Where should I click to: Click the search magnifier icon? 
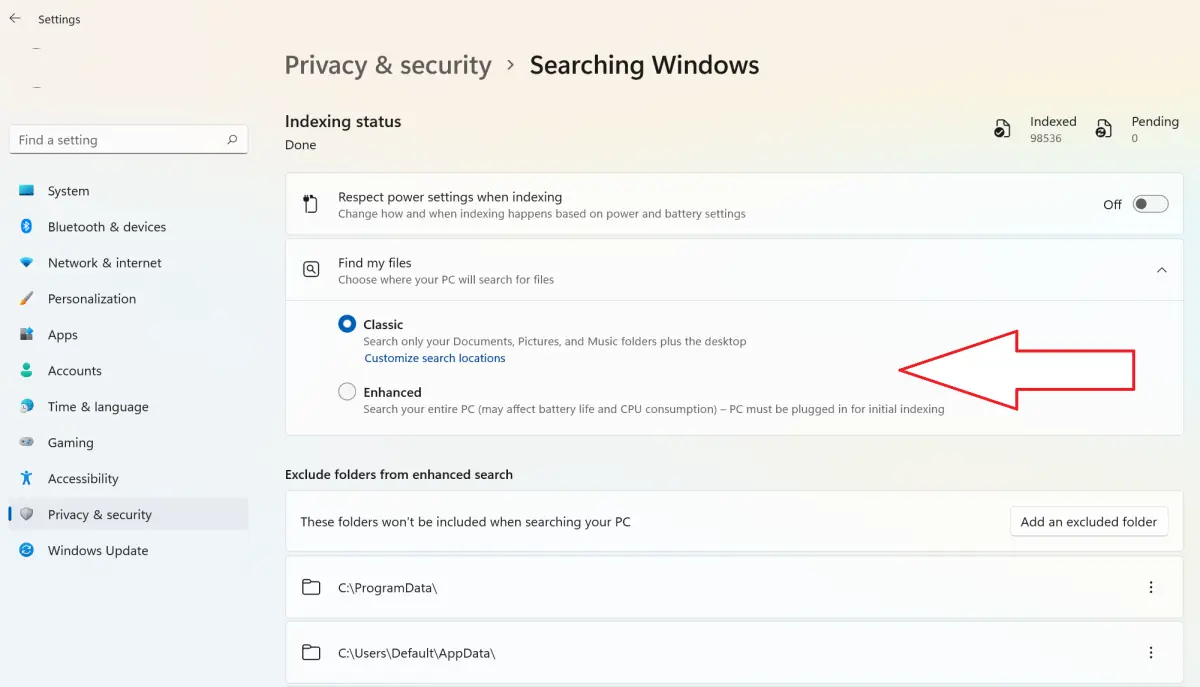point(232,140)
